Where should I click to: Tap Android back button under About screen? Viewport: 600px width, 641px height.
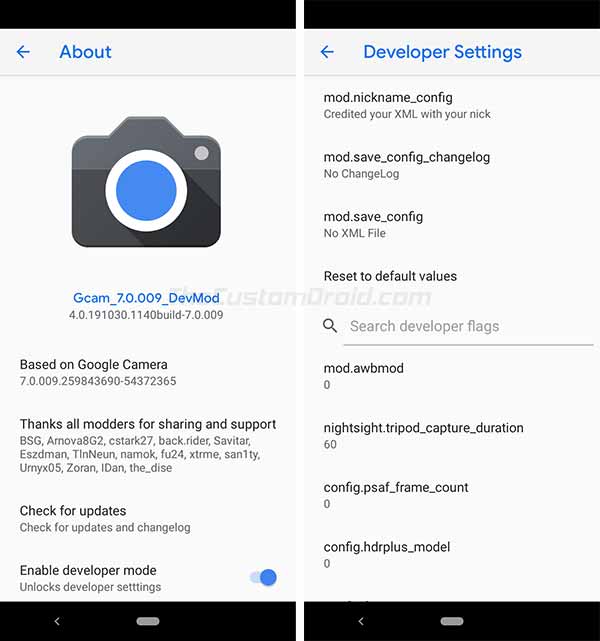click(57, 621)
